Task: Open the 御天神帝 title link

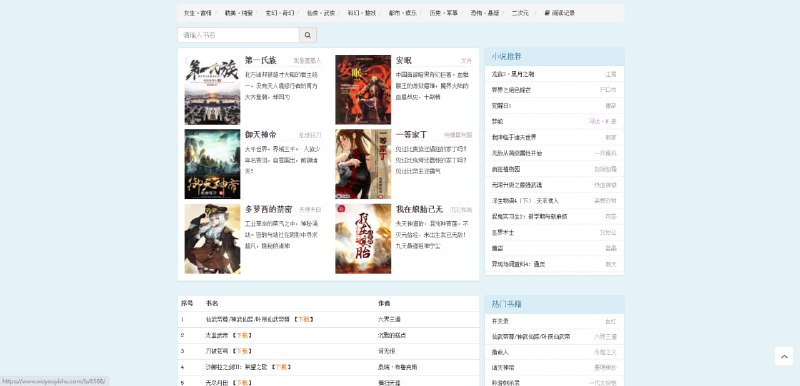Action: tap(260, 135)
